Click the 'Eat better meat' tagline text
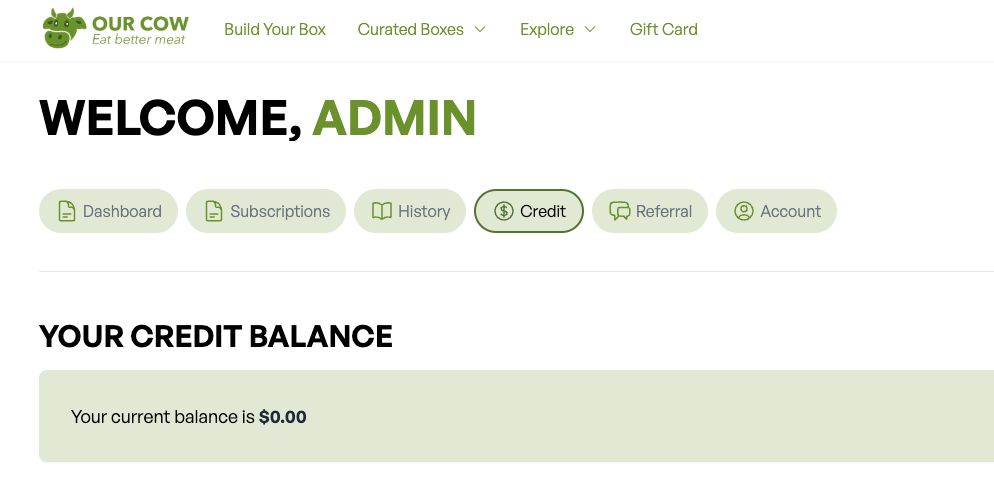 pyautogui.click(x=139, y=40)
